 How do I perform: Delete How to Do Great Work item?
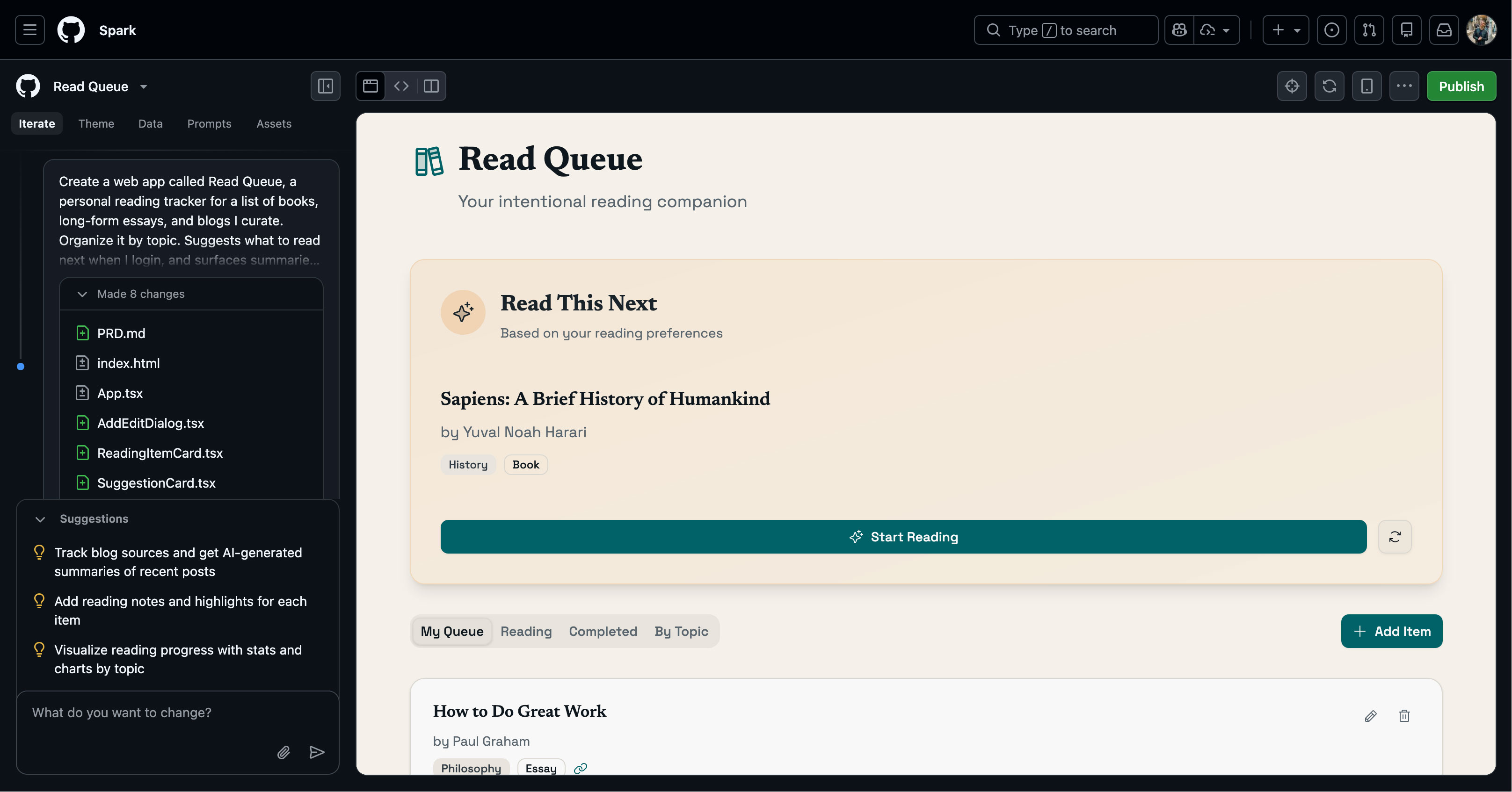(1404, 716)
